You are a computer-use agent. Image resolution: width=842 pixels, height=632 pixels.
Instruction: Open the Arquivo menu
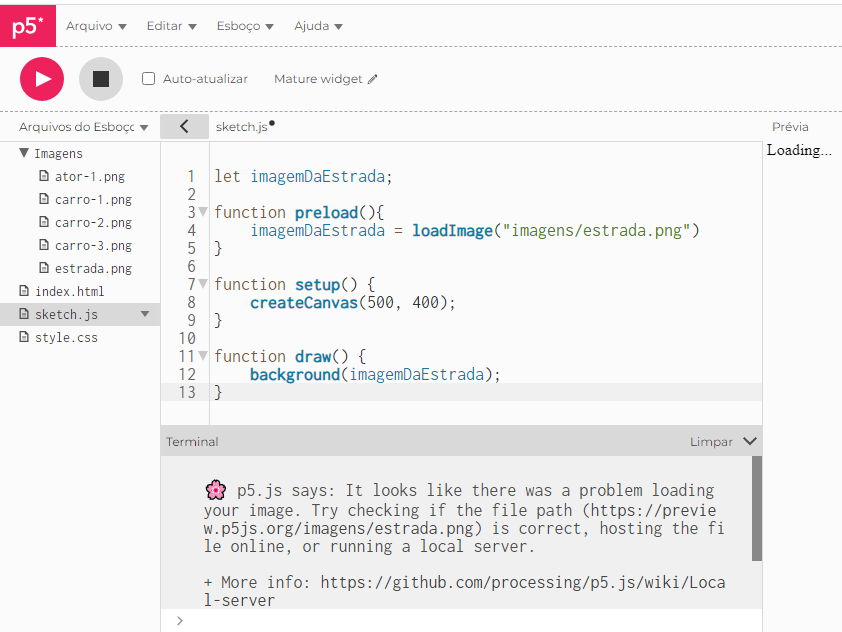click(96, 26)
